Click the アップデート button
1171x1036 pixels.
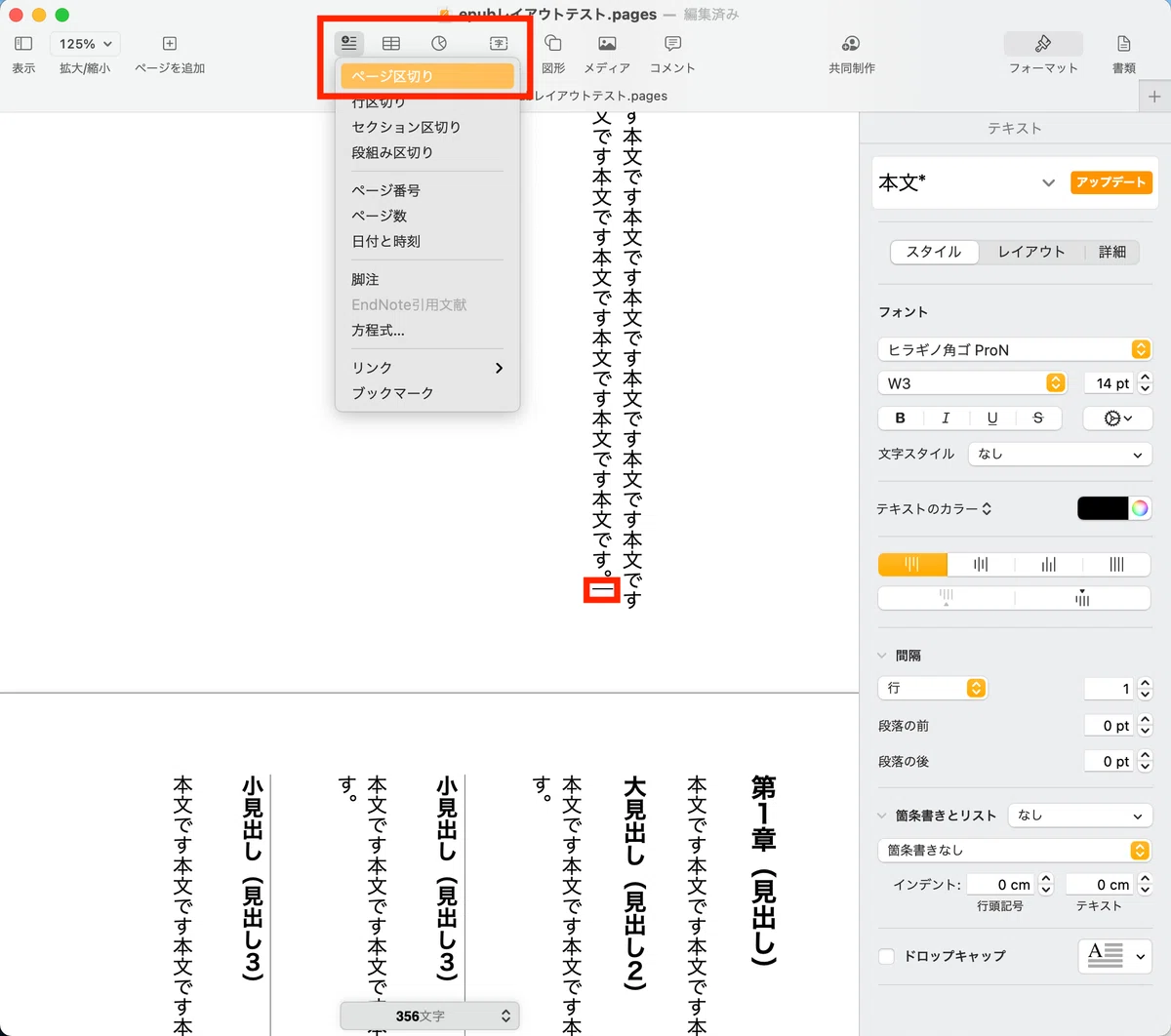pos(1111,182)
